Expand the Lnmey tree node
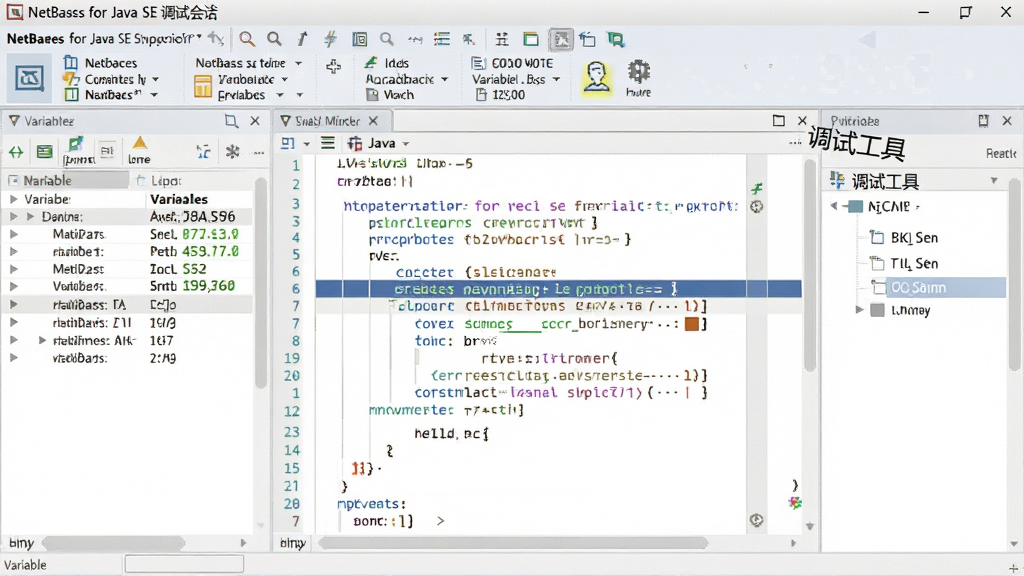This screenshot has height=576, width=1024. [859, 310]
